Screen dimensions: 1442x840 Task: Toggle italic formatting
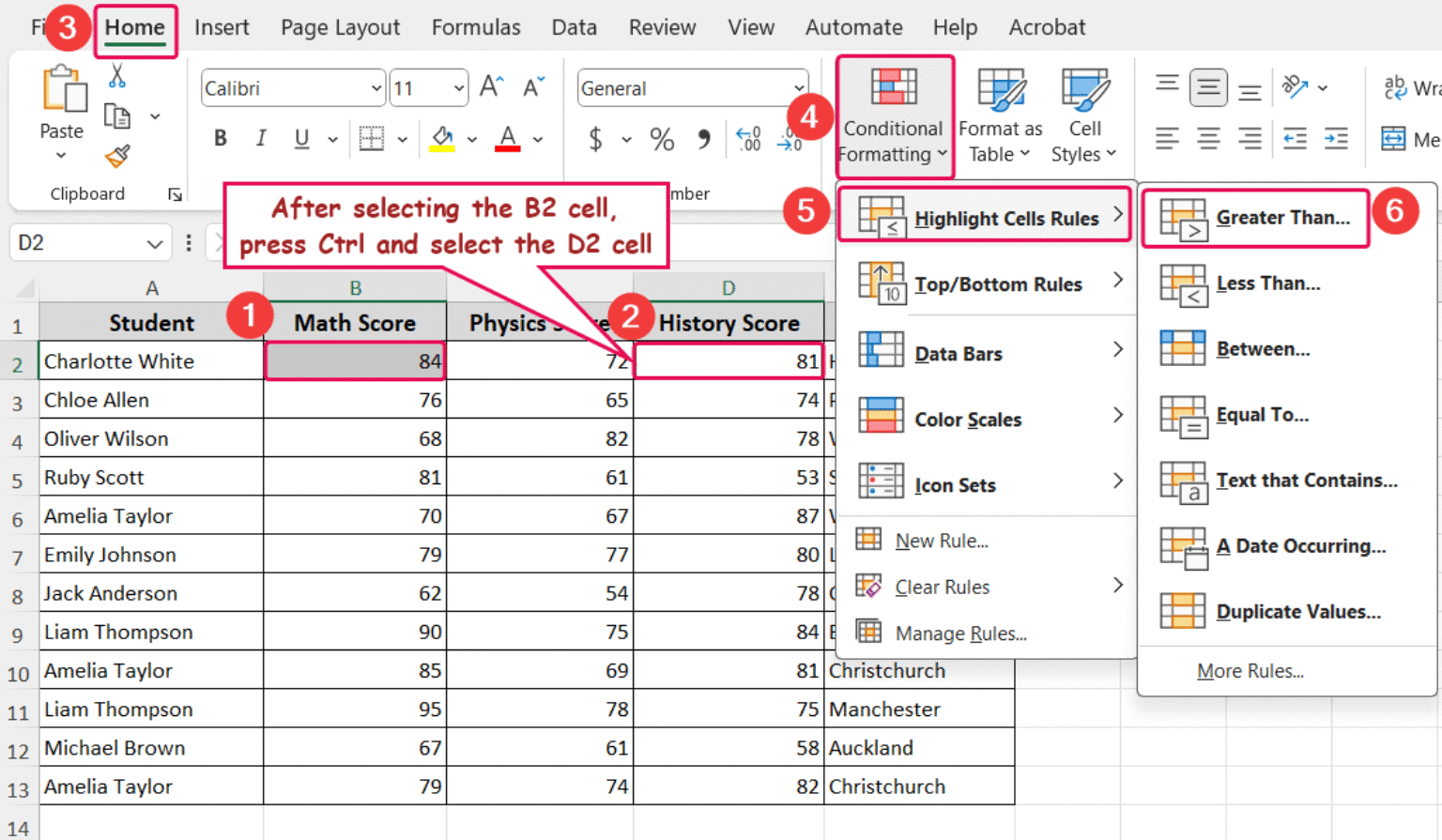(x=260, y=138)
